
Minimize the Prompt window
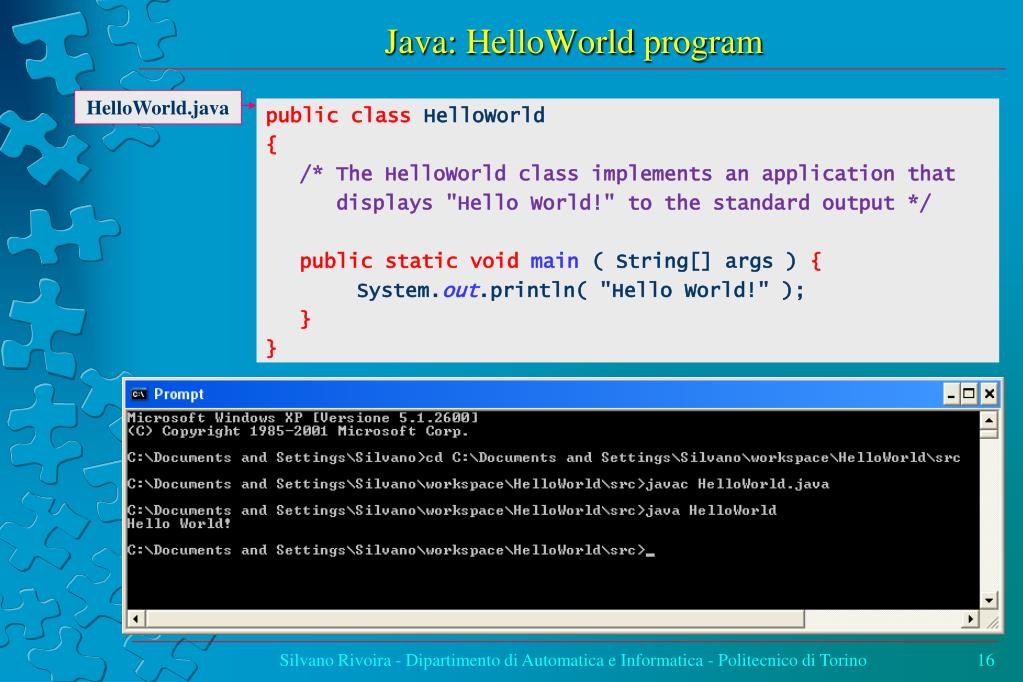tap(951, 394)
